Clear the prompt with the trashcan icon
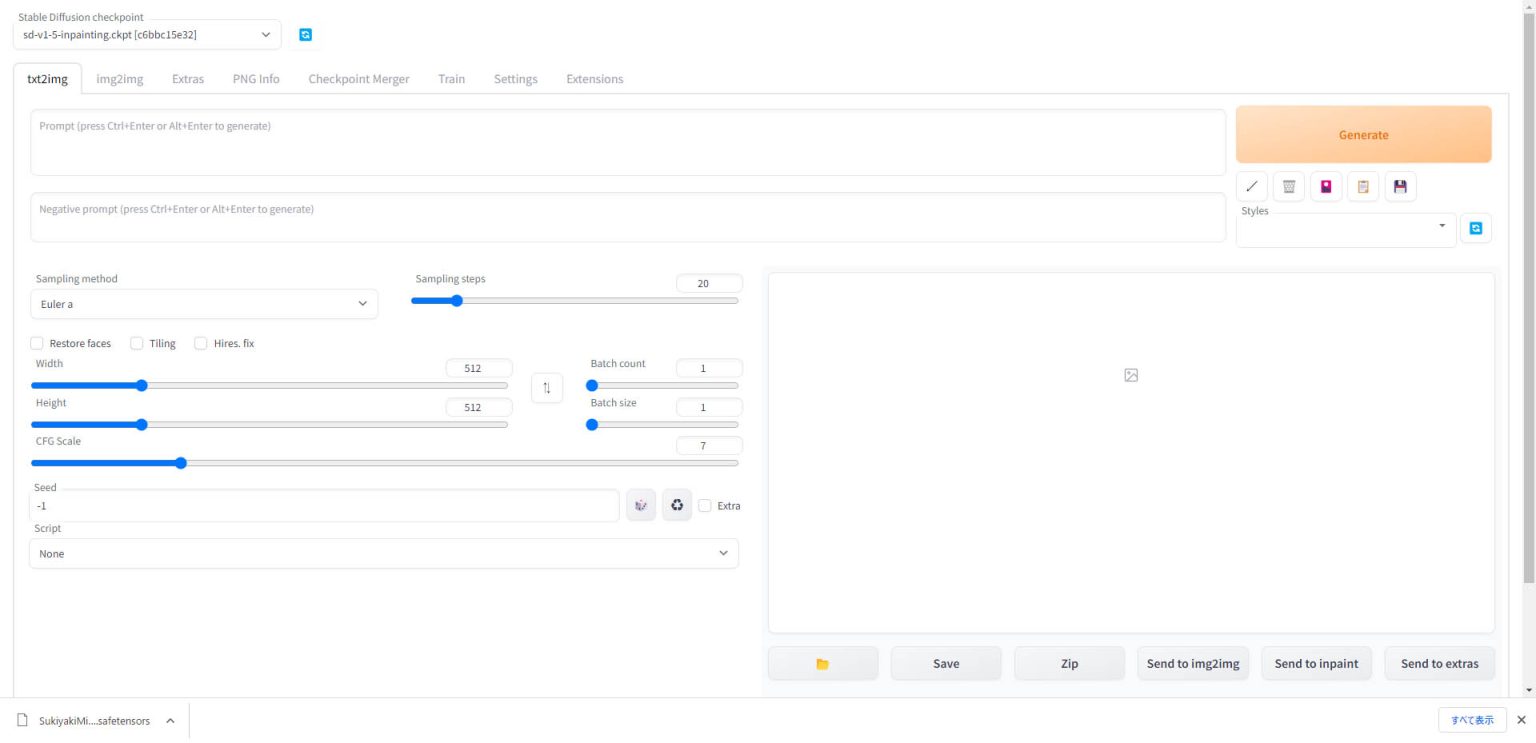 [x=1288, y=186]
